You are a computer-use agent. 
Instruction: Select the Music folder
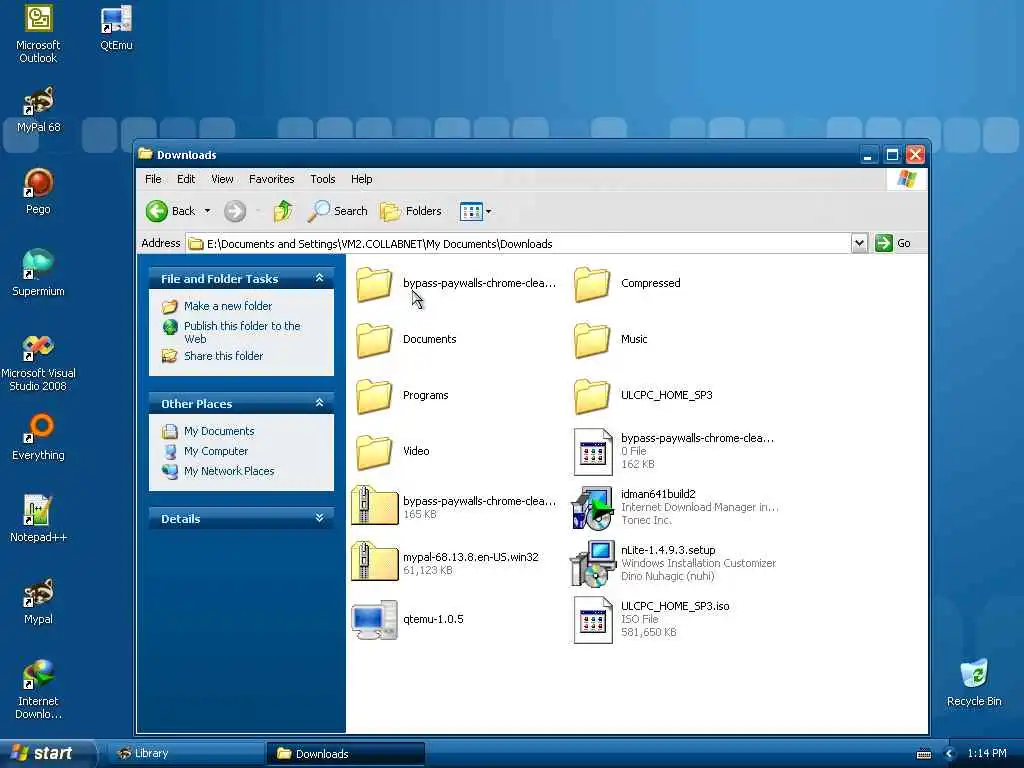point(611,340)
